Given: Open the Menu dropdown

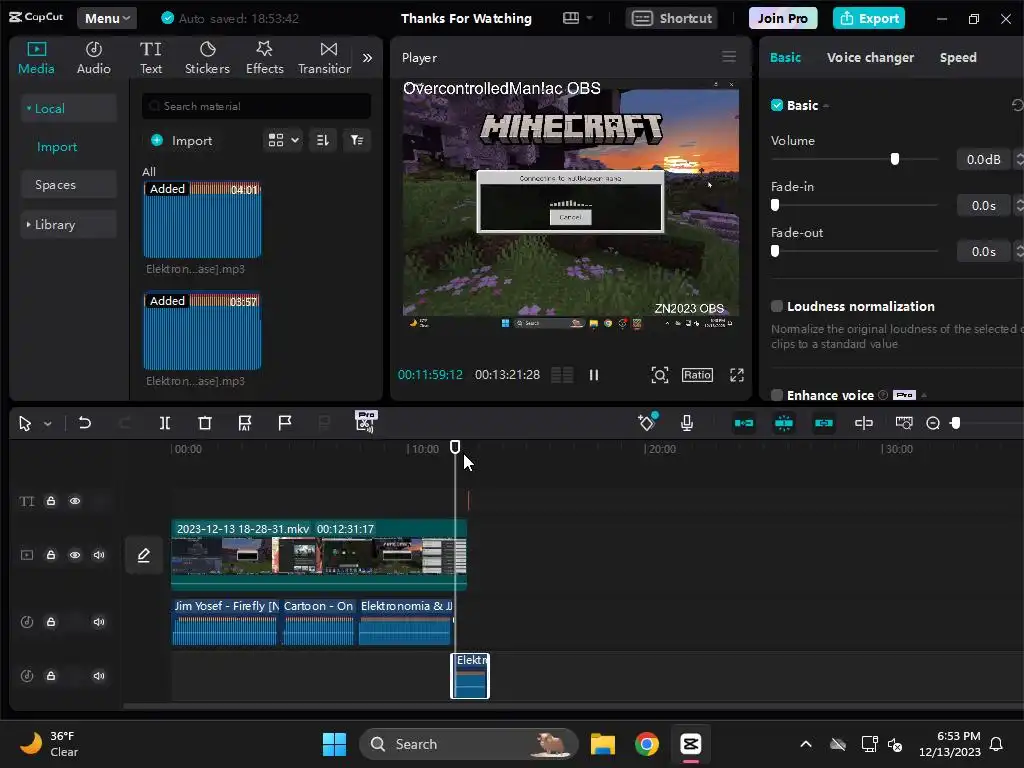Looking at the screenshot, I should [x=107, y=18].
